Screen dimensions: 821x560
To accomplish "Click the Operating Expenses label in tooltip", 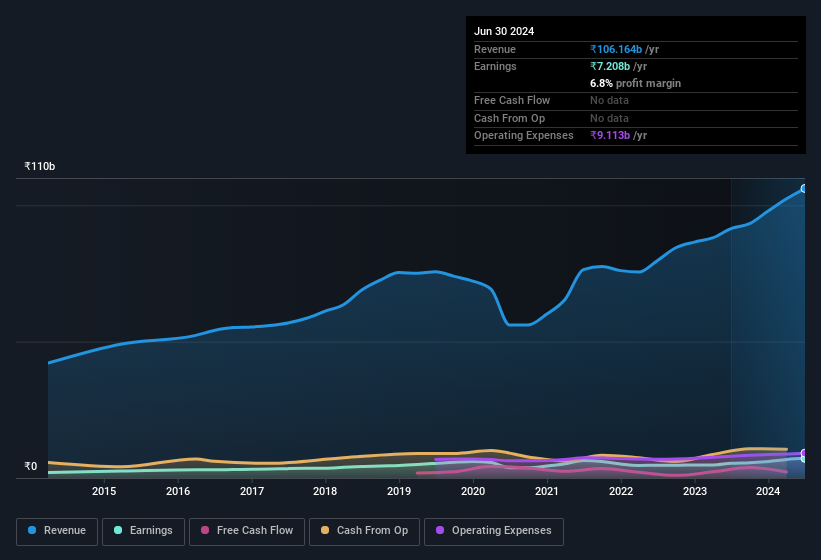I will coord(524,135).
